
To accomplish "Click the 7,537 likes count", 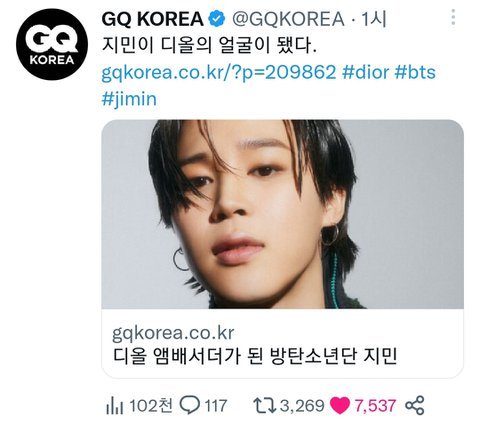I will point(375,406).
